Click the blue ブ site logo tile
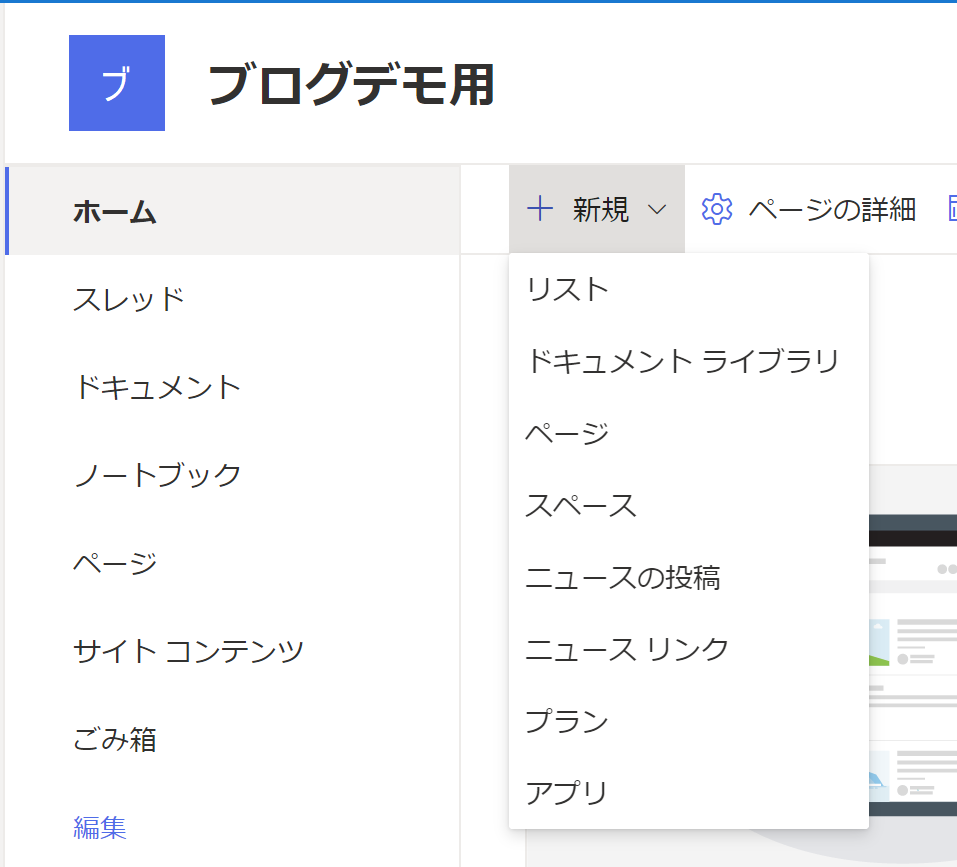 pyautogui.click(x=117, y=83)
